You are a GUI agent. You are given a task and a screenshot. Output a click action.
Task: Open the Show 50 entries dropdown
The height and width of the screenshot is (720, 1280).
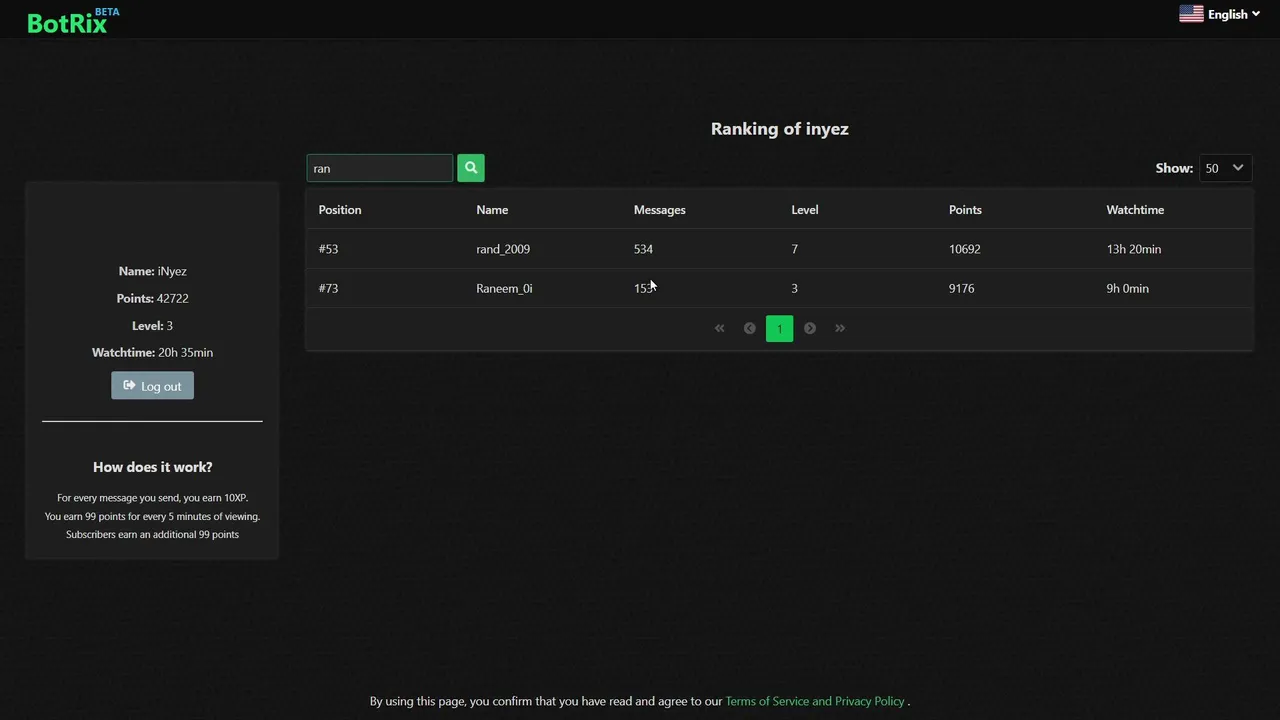[x=1224, y=168]
